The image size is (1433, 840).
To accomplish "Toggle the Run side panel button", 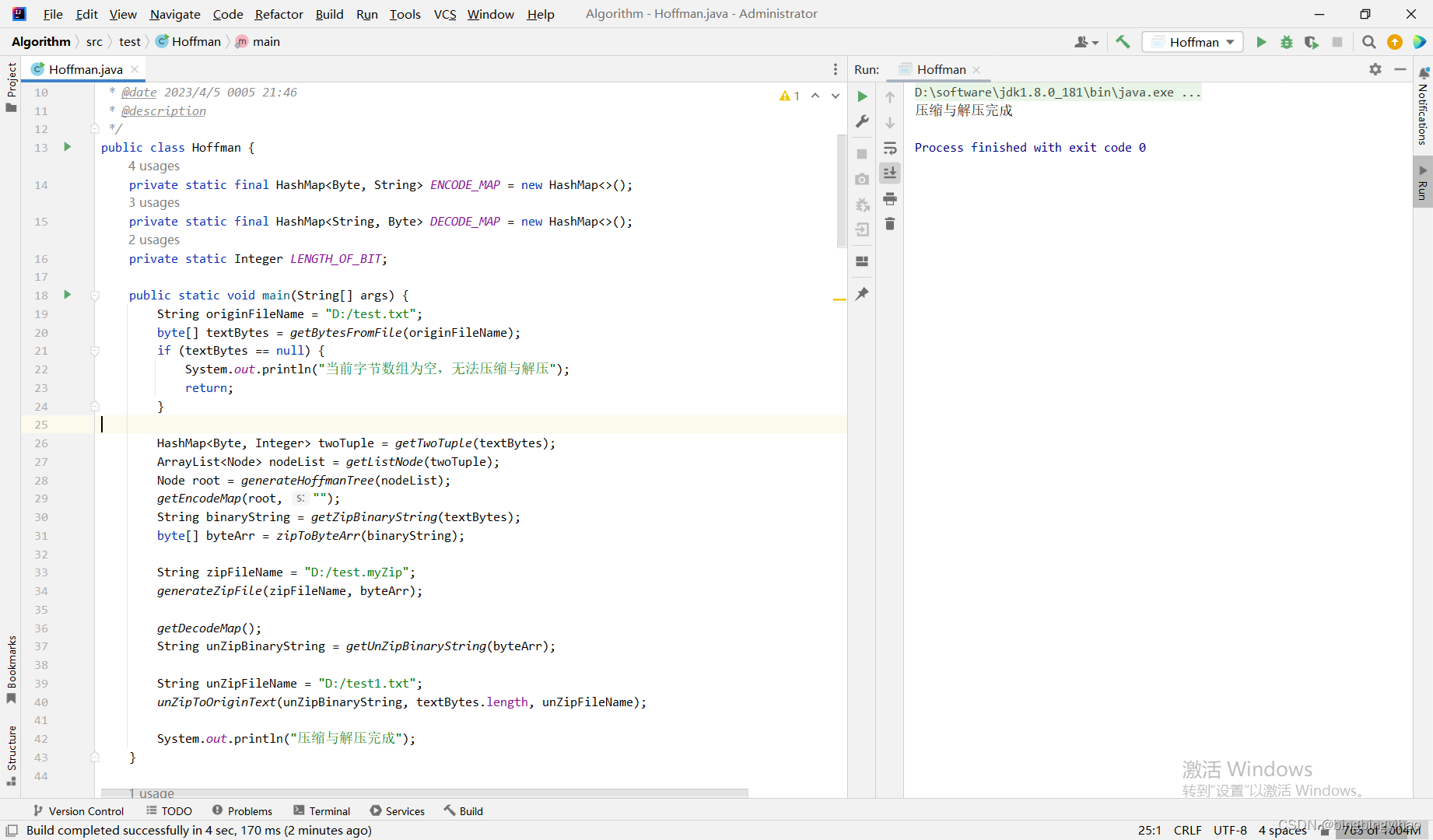I will pyautogui.click(x=1423, y=182).
